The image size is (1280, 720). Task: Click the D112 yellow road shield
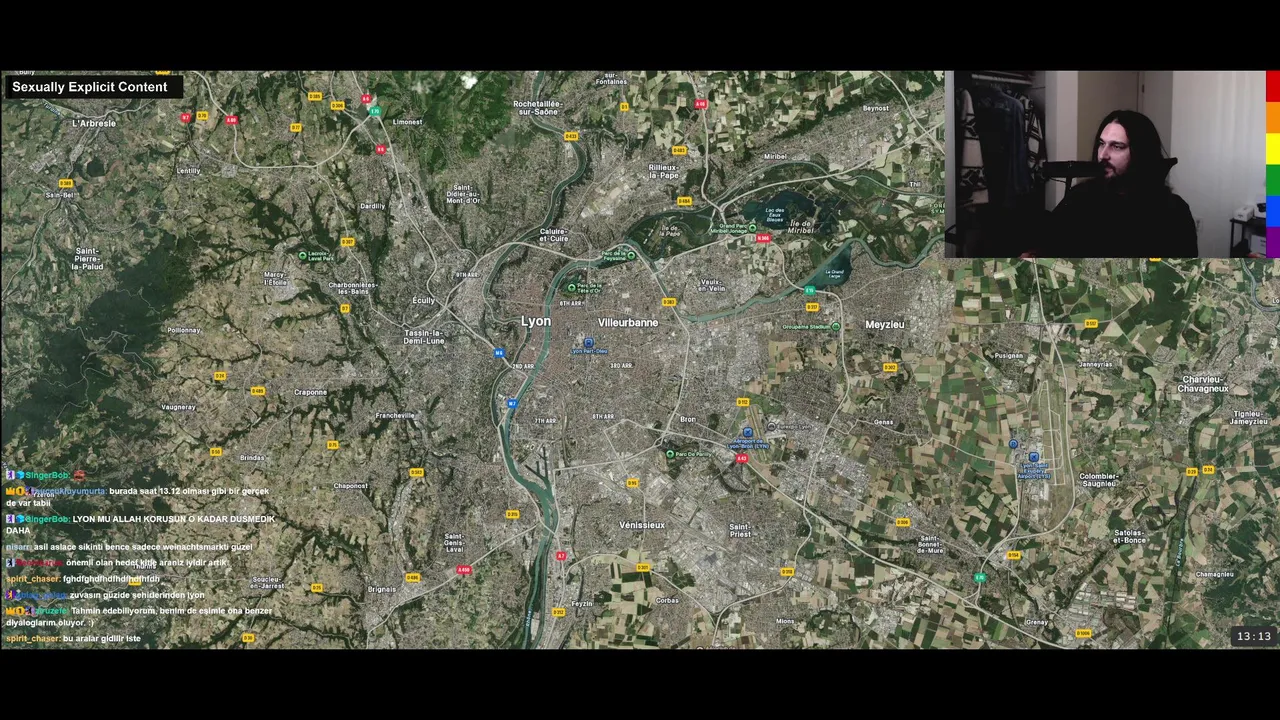[x=743, y=402]
